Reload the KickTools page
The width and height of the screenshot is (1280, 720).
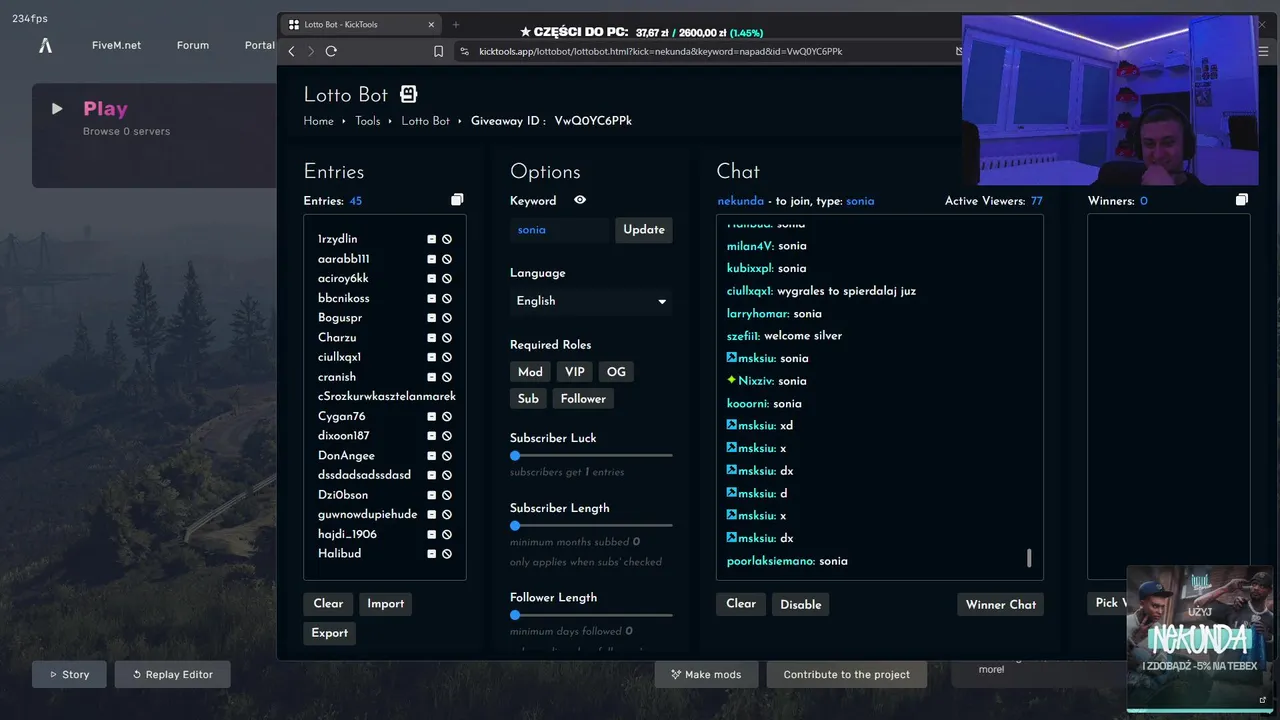pyautogui.click(x=331, y=51)
